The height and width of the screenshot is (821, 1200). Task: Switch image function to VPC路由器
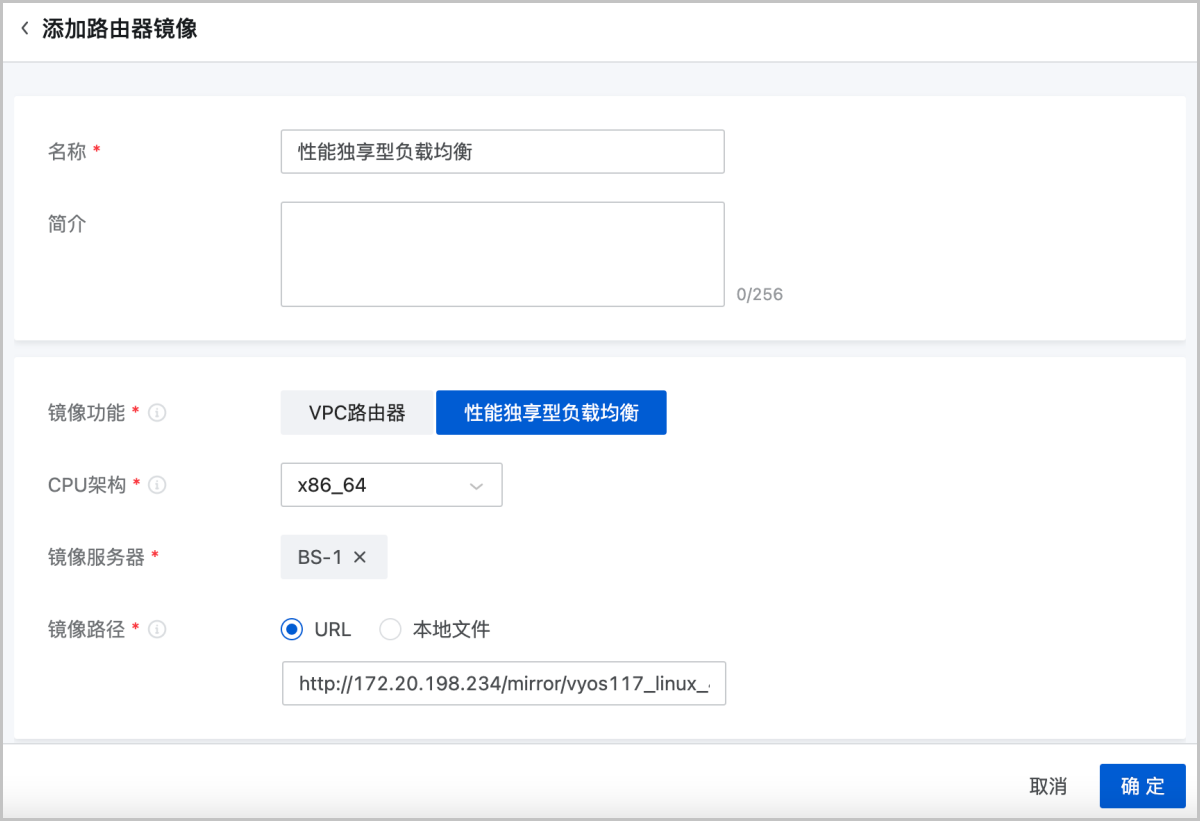click(x=357, y=413)
